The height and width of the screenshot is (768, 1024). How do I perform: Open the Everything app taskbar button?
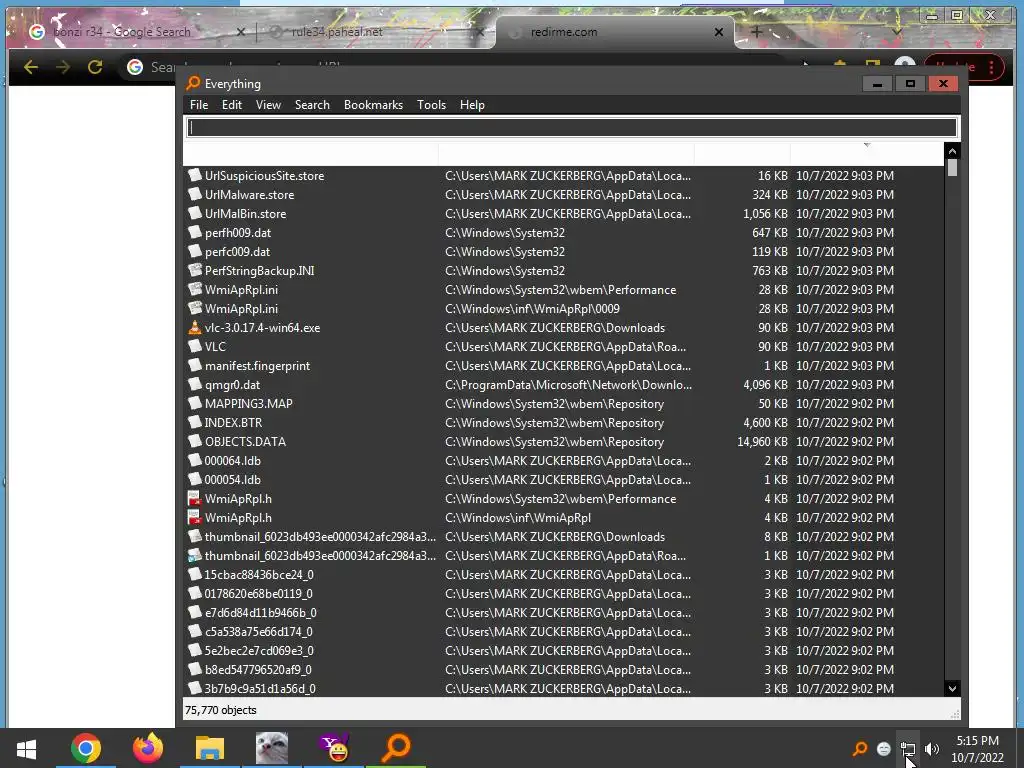(396, 748)
